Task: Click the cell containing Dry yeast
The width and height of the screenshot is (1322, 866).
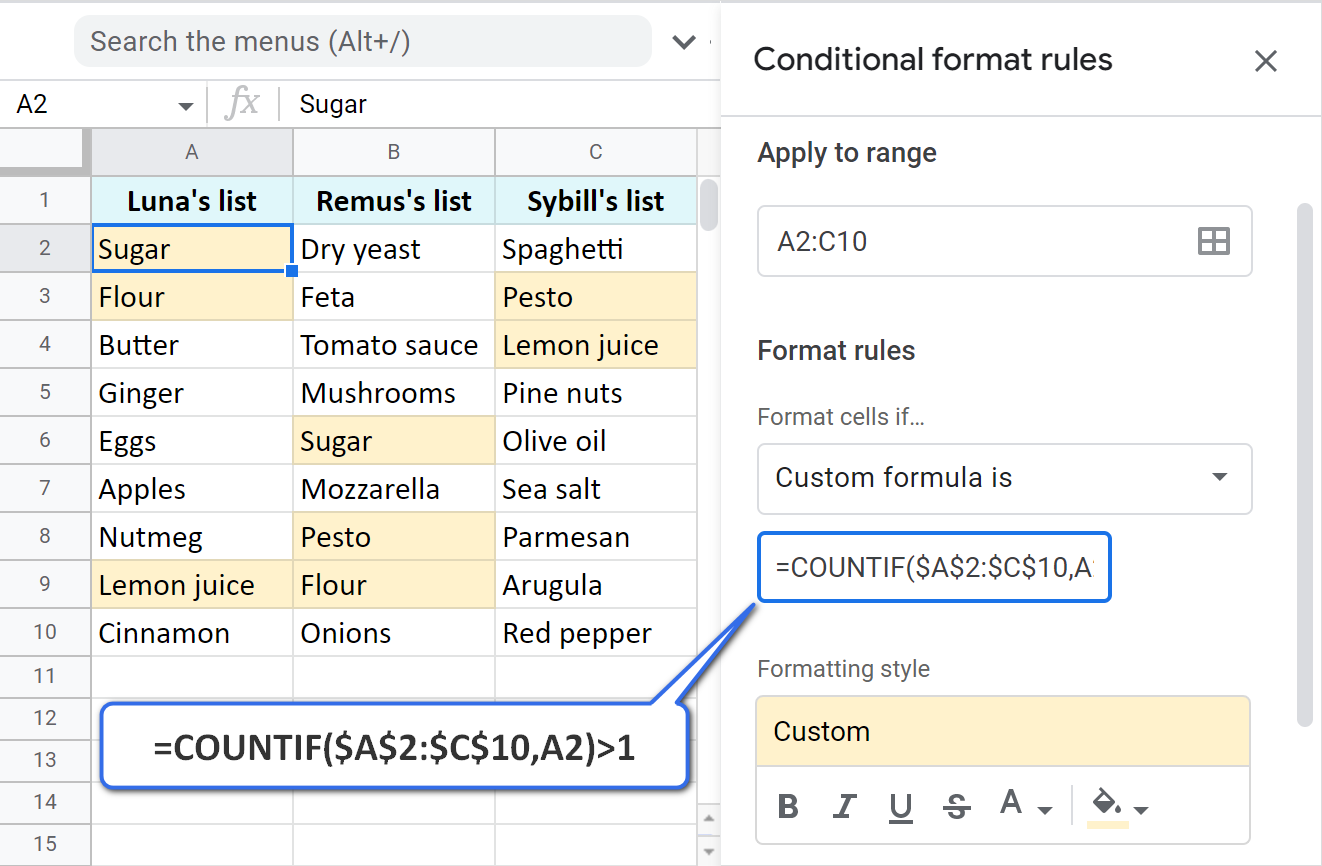Action: (393, 248)
